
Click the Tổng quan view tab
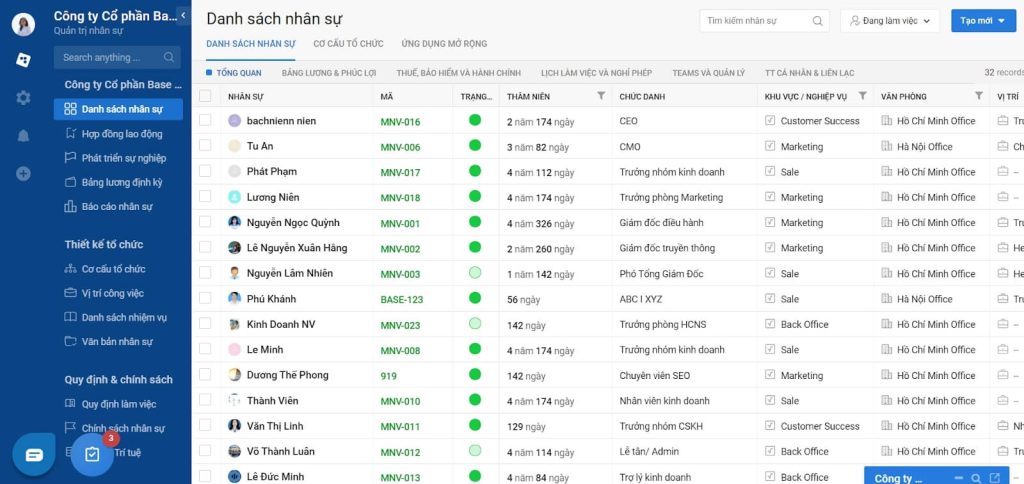234,73
